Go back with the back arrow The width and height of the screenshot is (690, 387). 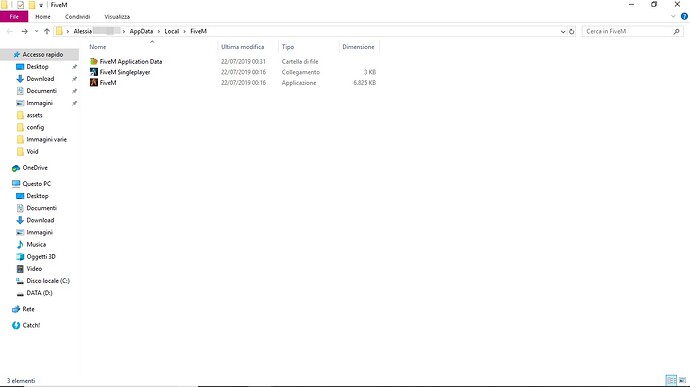click(10, 31)
